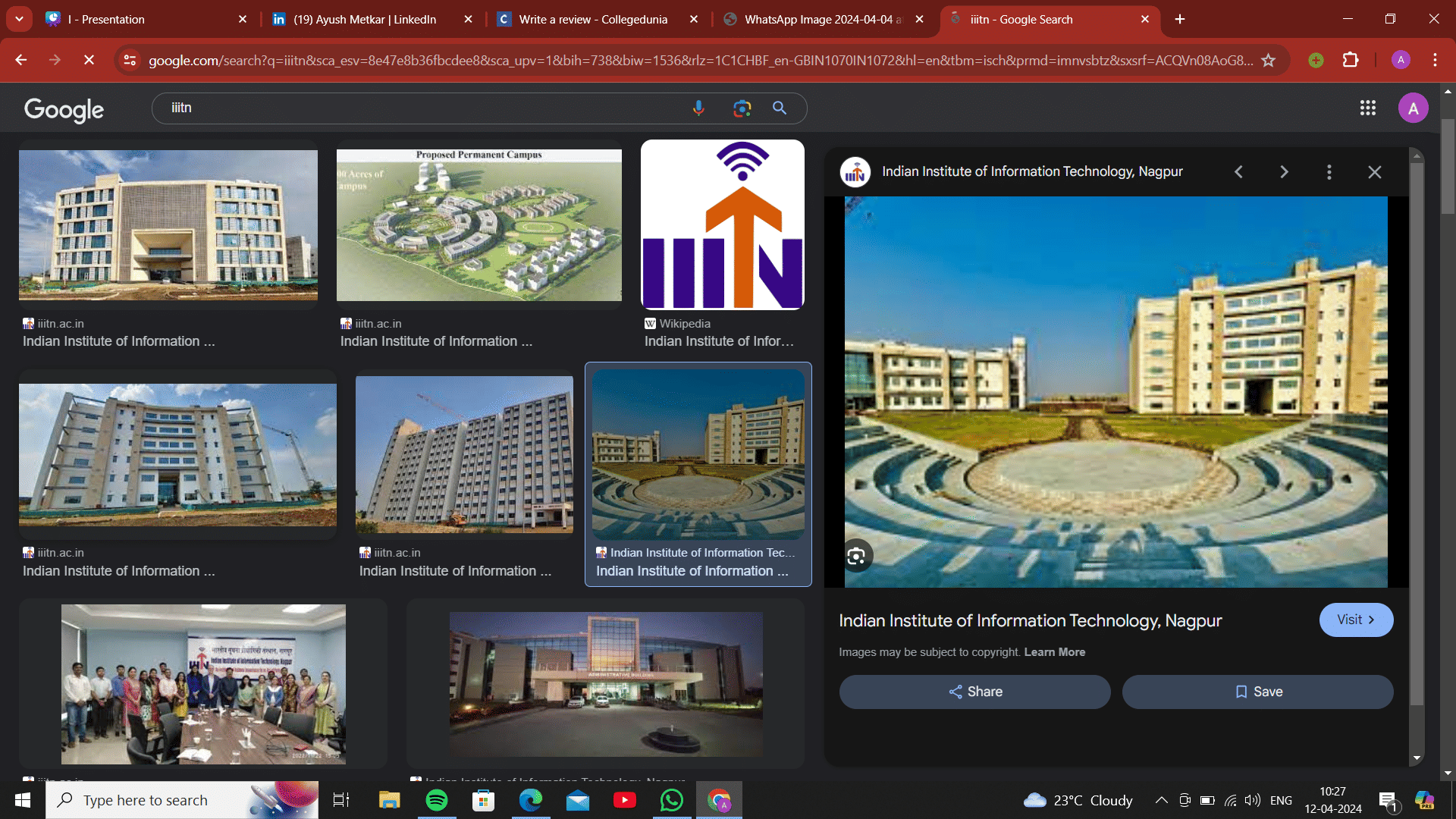Go to next image in preview panel
This screenshot has height=819, width=1456.
1284,172
